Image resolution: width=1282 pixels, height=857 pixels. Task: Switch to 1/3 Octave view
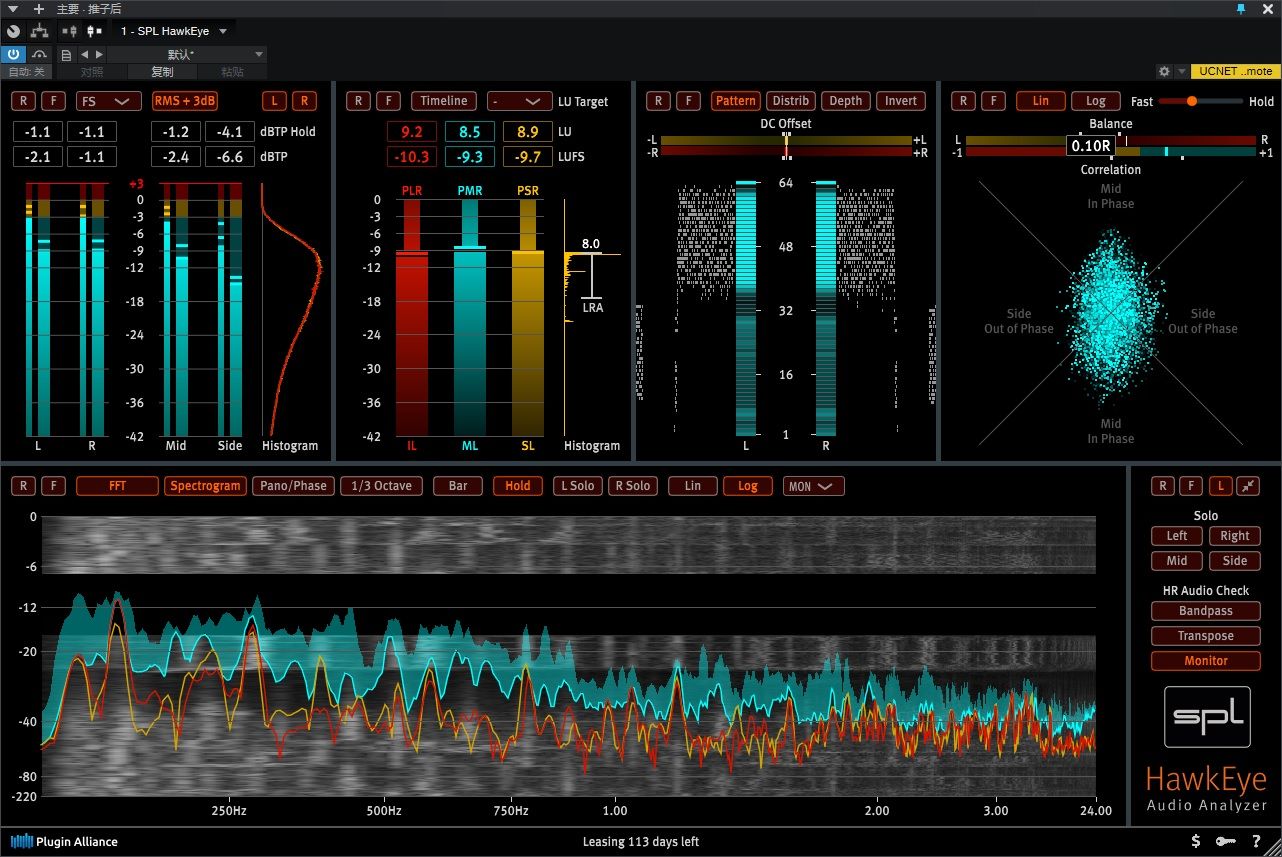[380, 486]
